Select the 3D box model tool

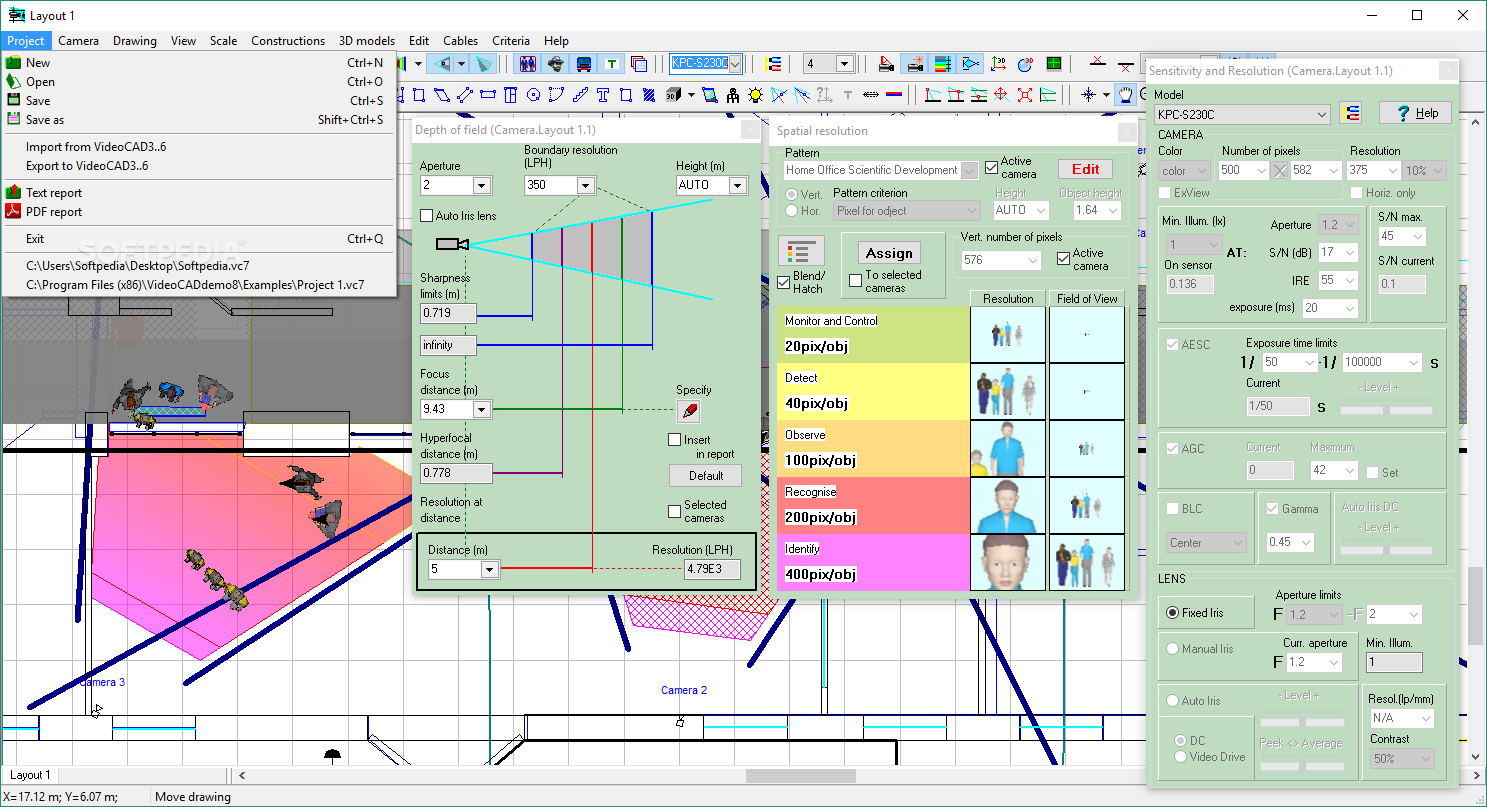[673, 95]
